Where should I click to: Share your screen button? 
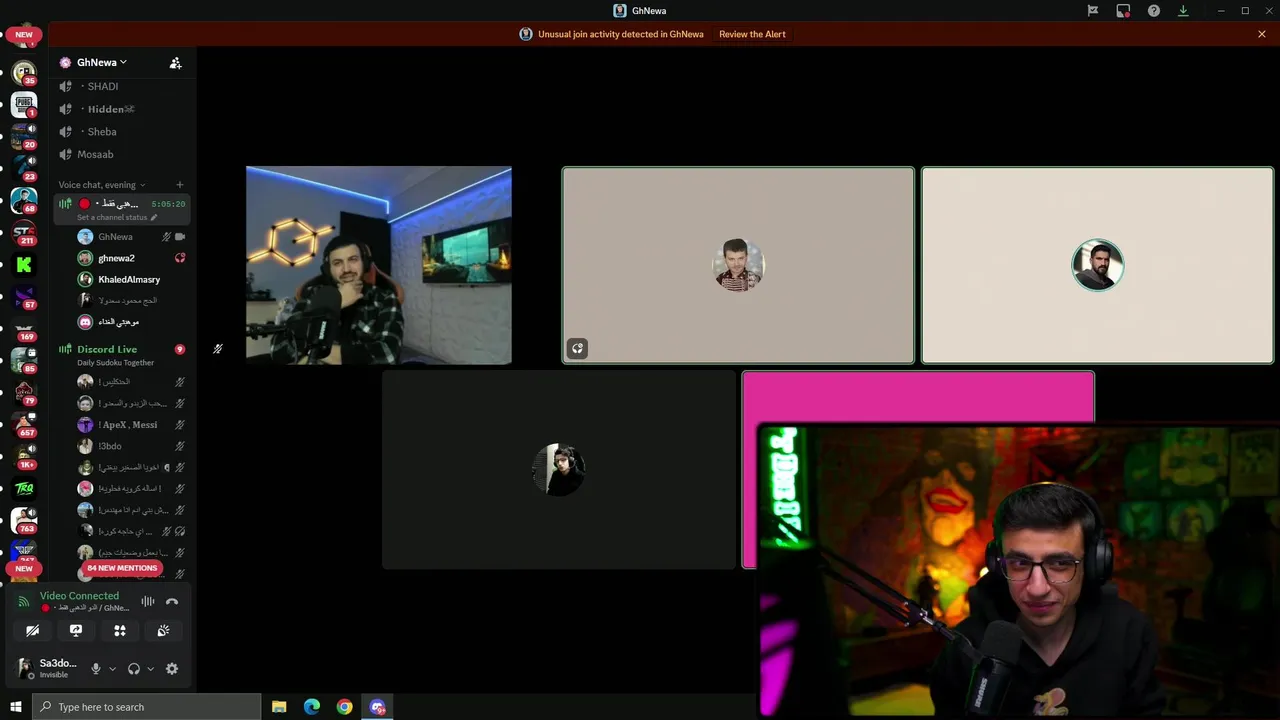coord(76,630)
